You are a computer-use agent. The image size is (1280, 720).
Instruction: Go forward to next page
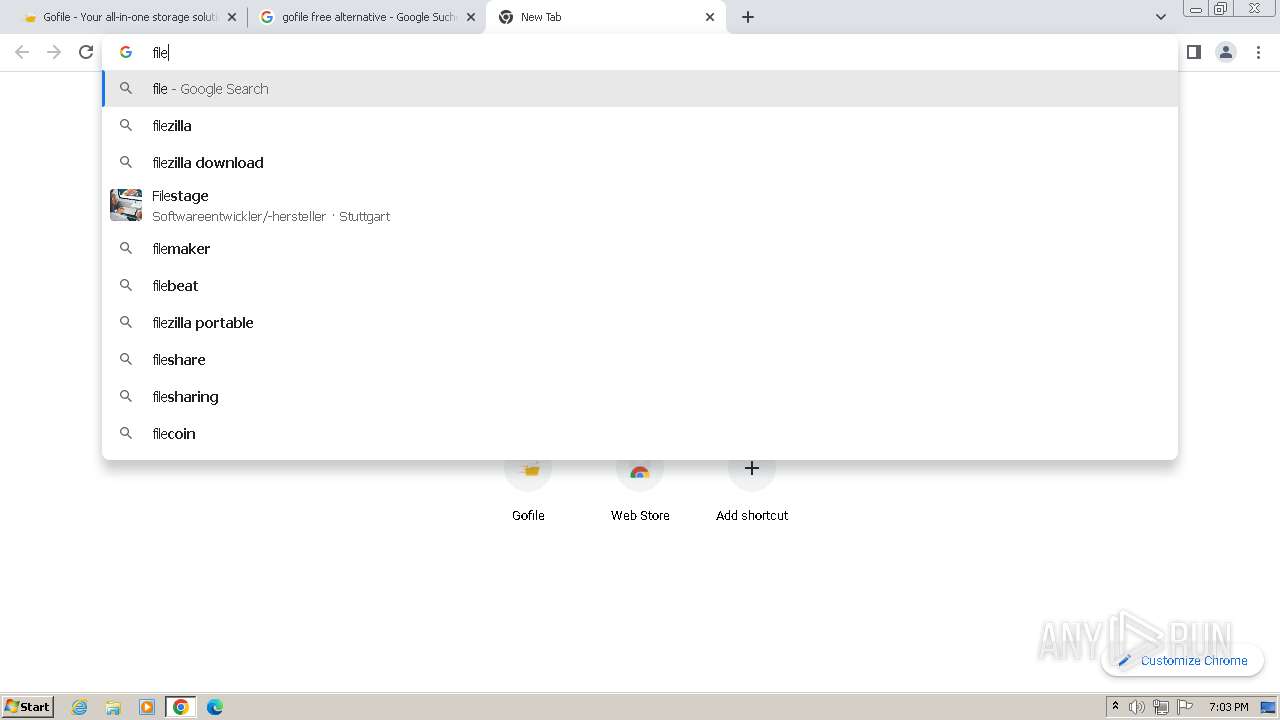(x=54, y=52)
